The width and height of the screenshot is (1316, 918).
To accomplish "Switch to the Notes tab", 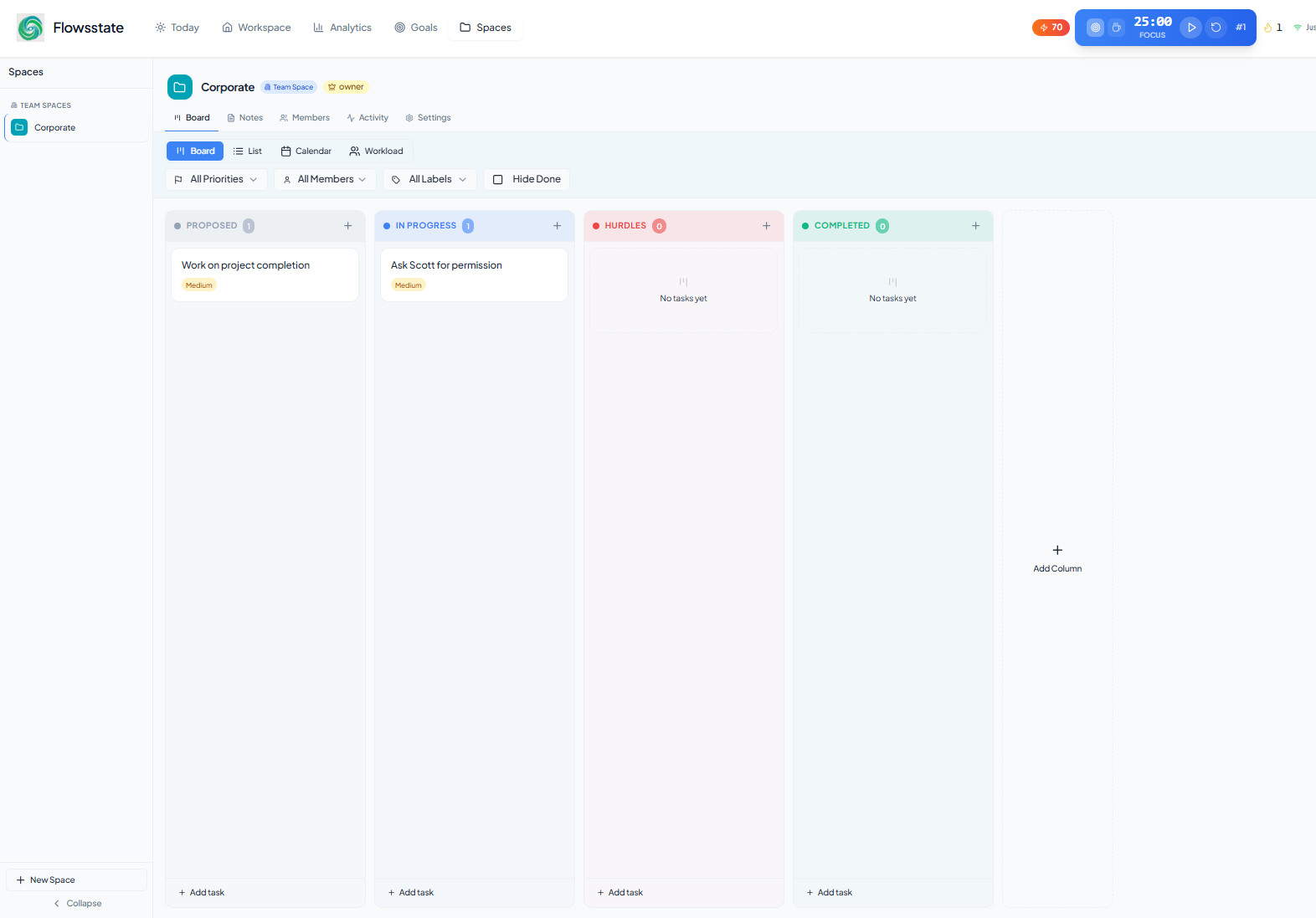I will pyautogui.click(x=244, y=118).
